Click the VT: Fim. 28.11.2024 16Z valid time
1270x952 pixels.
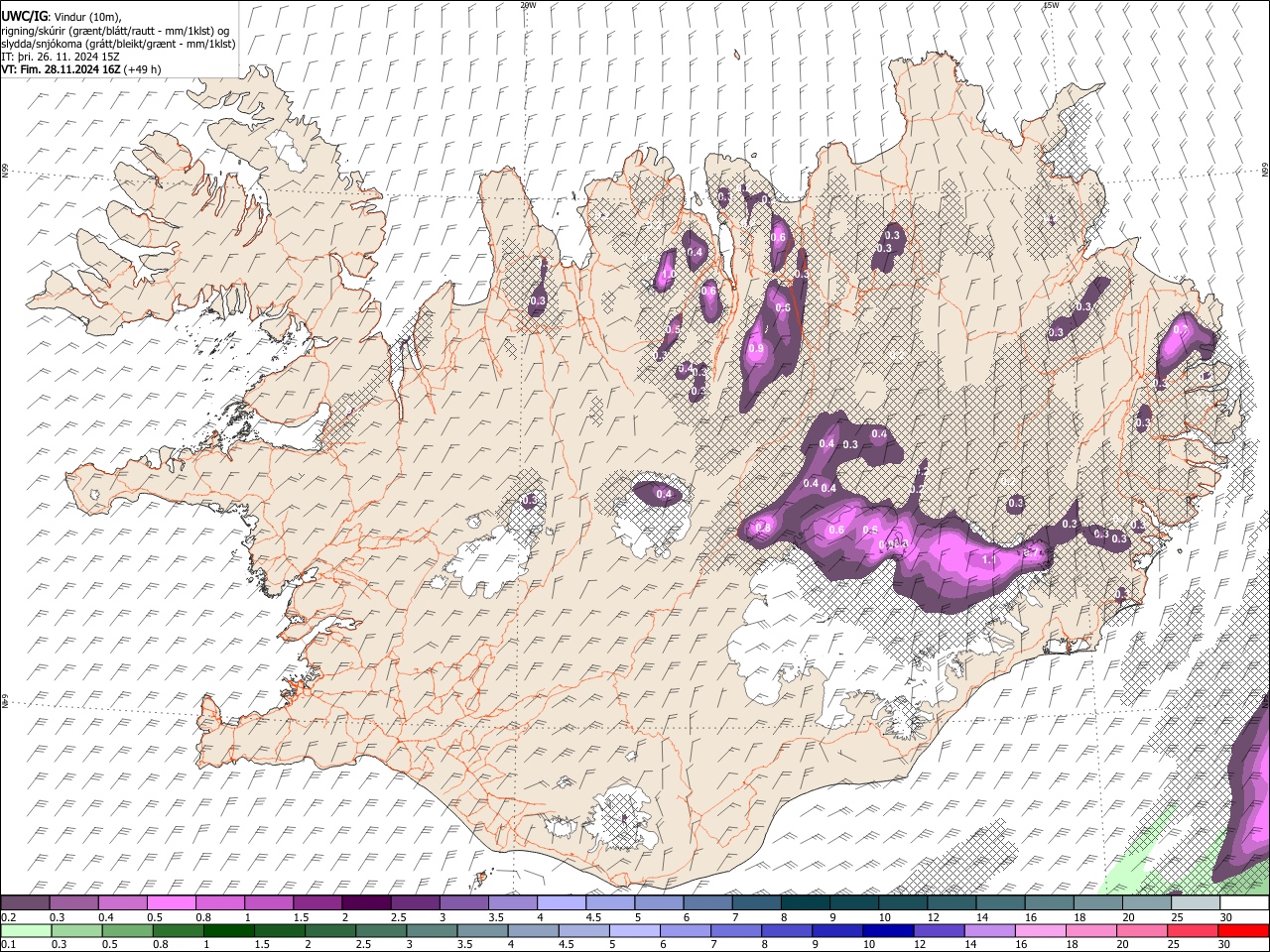80,69
